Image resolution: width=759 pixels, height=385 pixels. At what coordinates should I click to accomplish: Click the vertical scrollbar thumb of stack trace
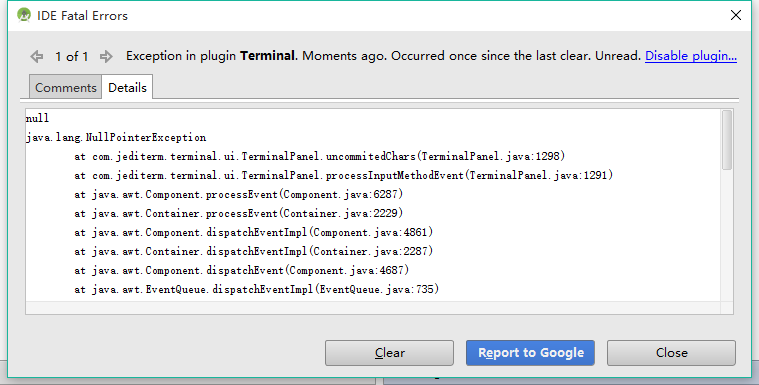(x=727, y=140)
